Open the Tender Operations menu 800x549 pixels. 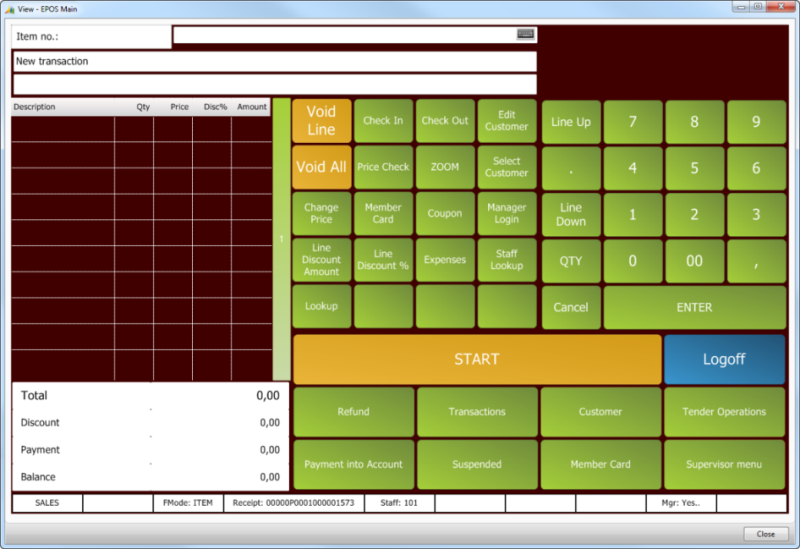[x=724, y=411]
